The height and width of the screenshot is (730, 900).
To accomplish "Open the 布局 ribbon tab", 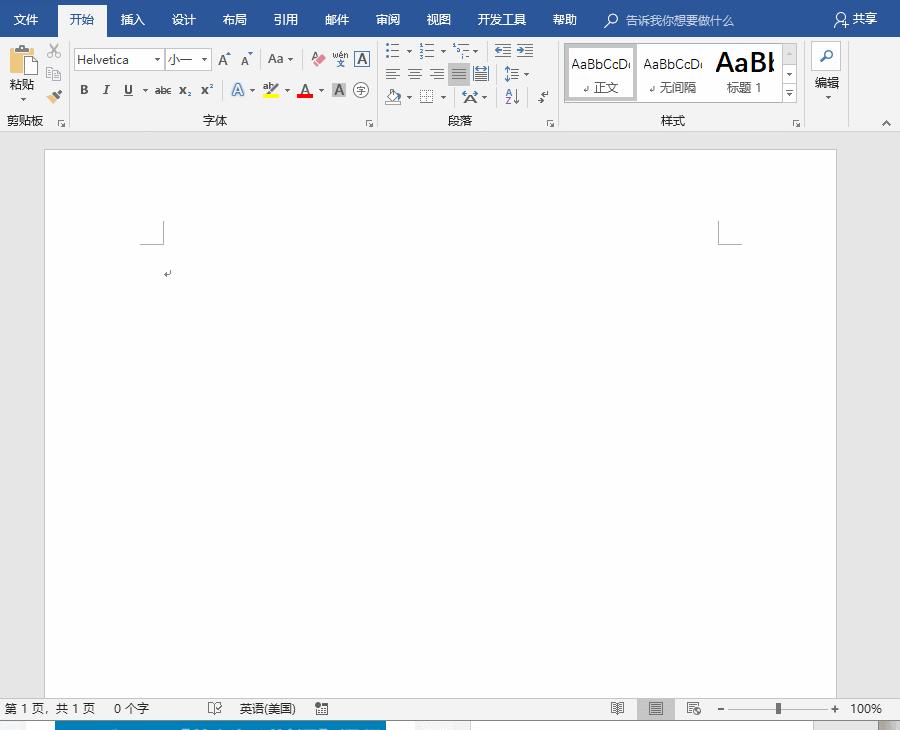I will [234, 20].
